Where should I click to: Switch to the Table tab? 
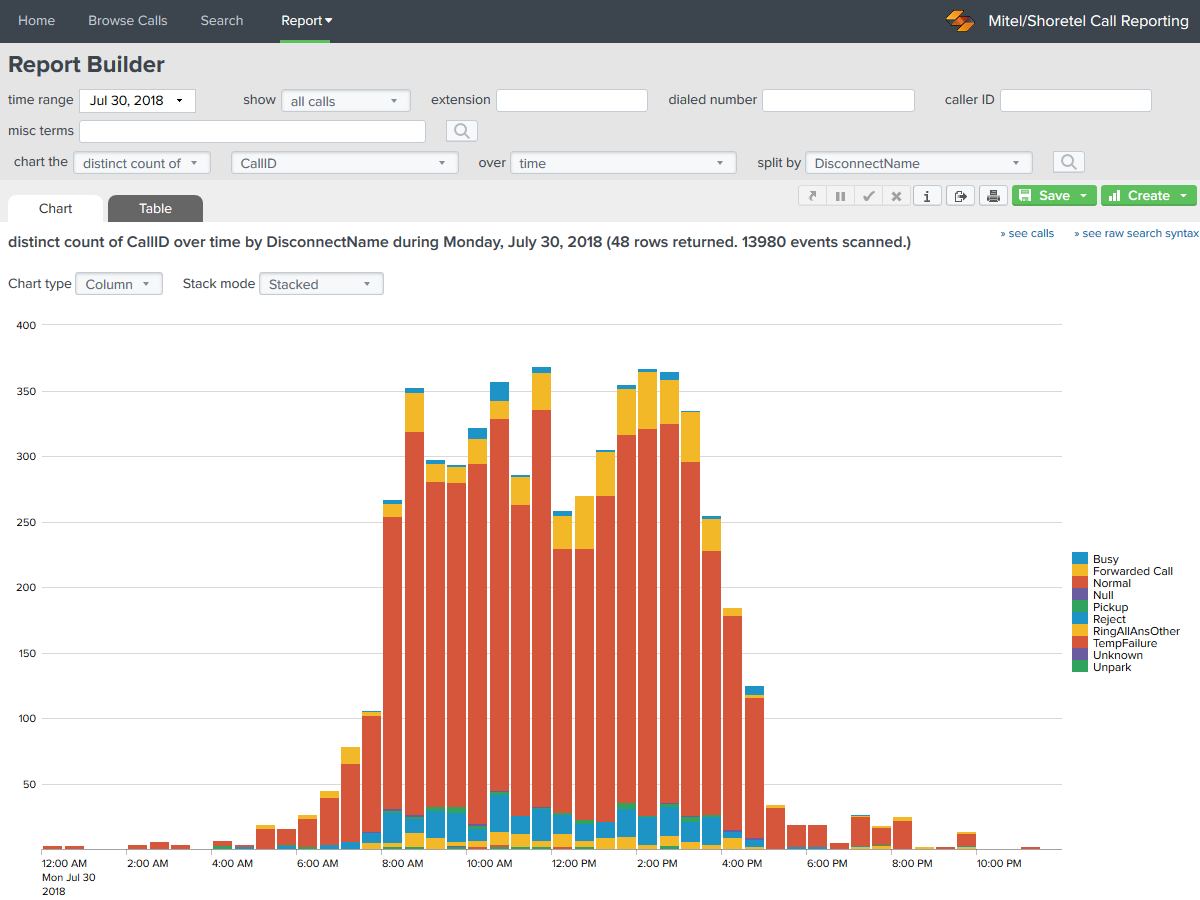pyautogui.click(x=155, y=209)
